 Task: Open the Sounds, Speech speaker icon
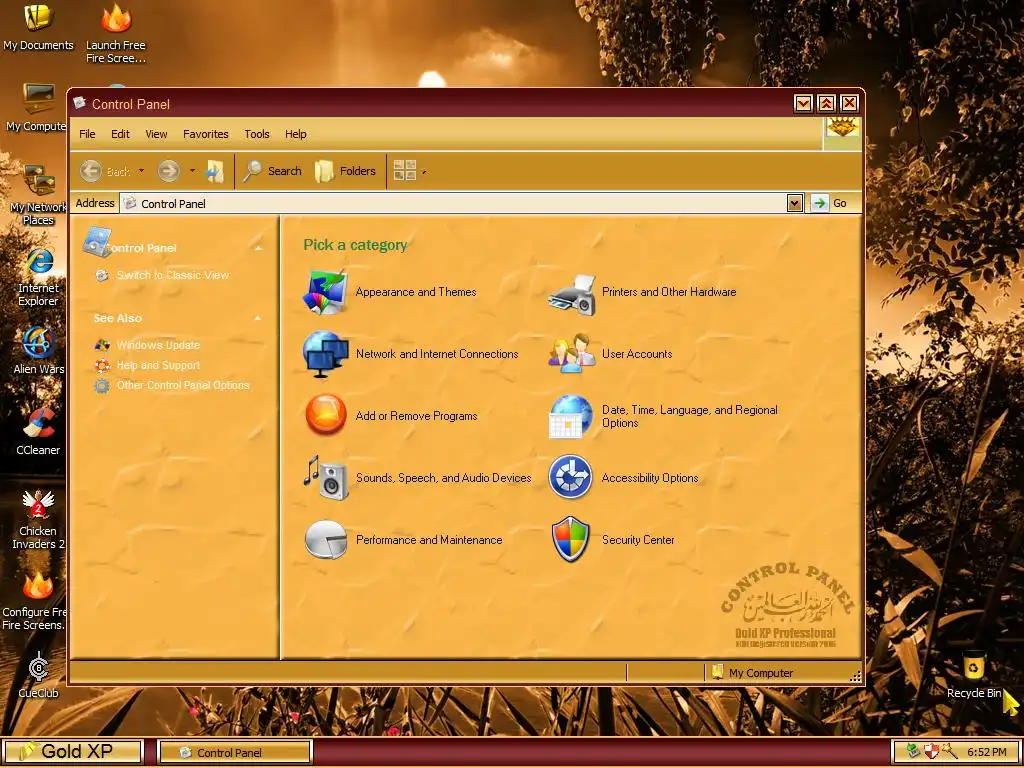tap(325, 478)
